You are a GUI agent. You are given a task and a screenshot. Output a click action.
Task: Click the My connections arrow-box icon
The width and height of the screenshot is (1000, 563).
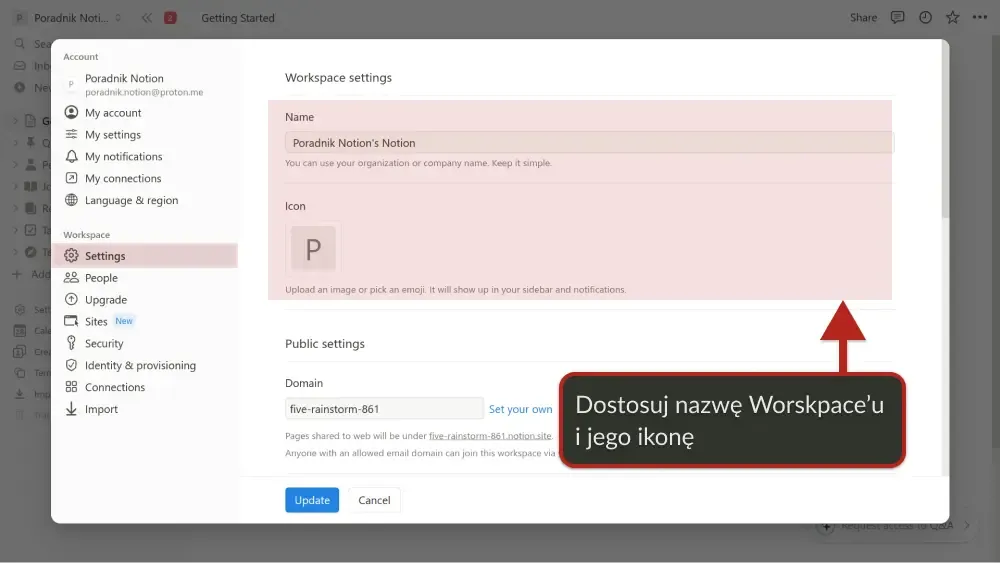click(x=71, y=178)
